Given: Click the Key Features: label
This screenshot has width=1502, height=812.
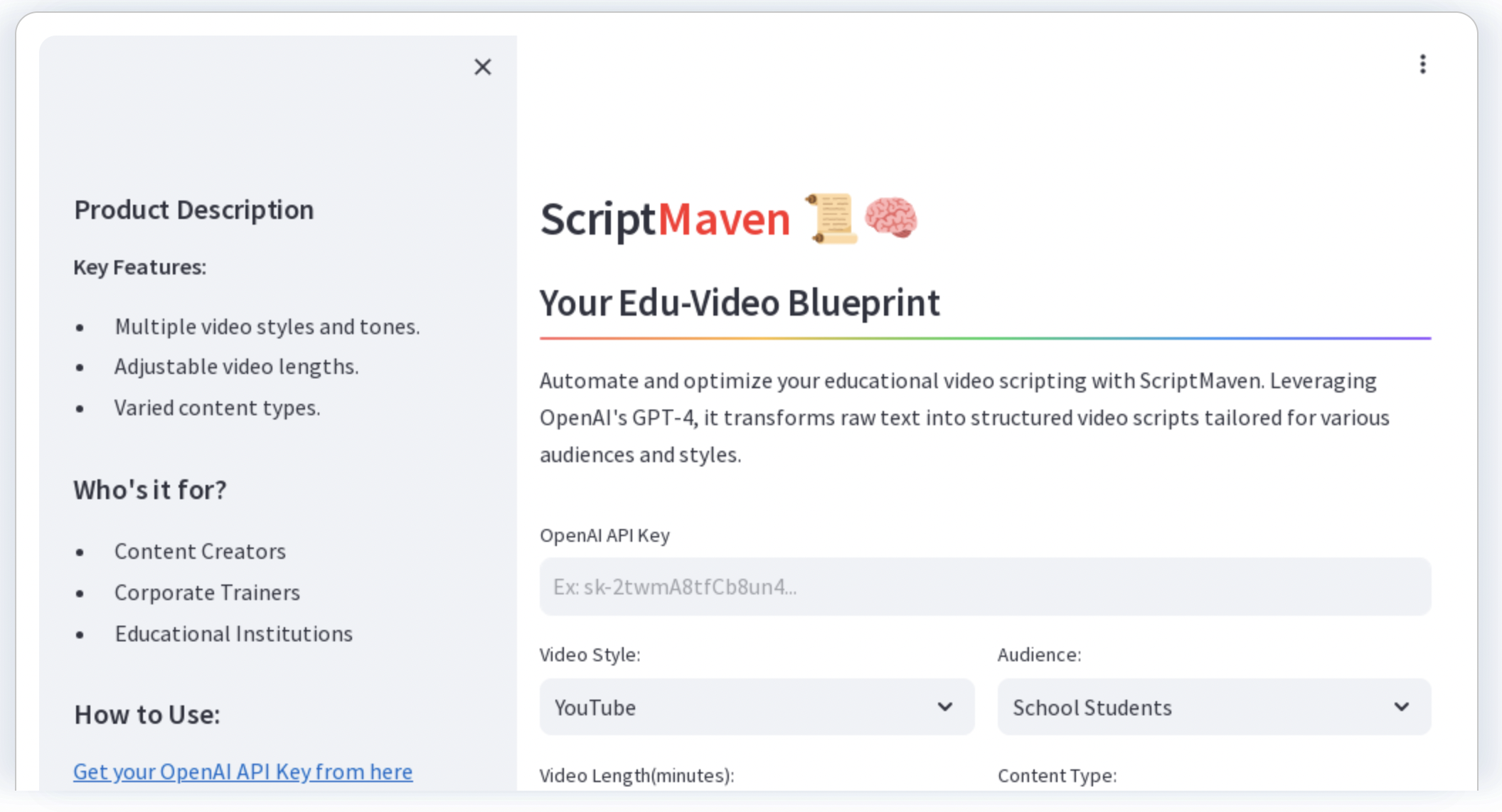Looking at the screenshot, I should (x=140, y=267).
